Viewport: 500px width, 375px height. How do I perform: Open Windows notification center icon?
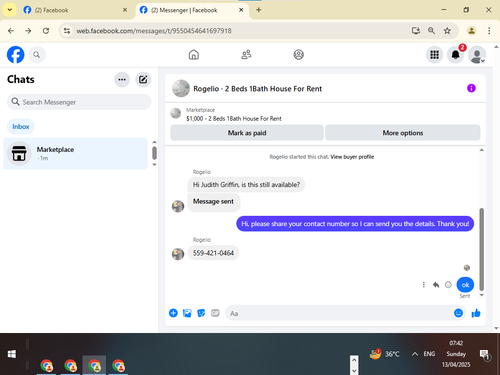[484, 354]
